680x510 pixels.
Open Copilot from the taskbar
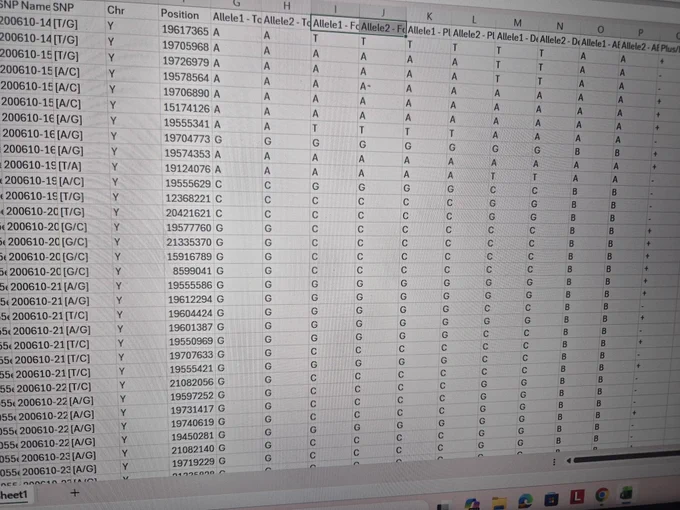click(472, 504)
